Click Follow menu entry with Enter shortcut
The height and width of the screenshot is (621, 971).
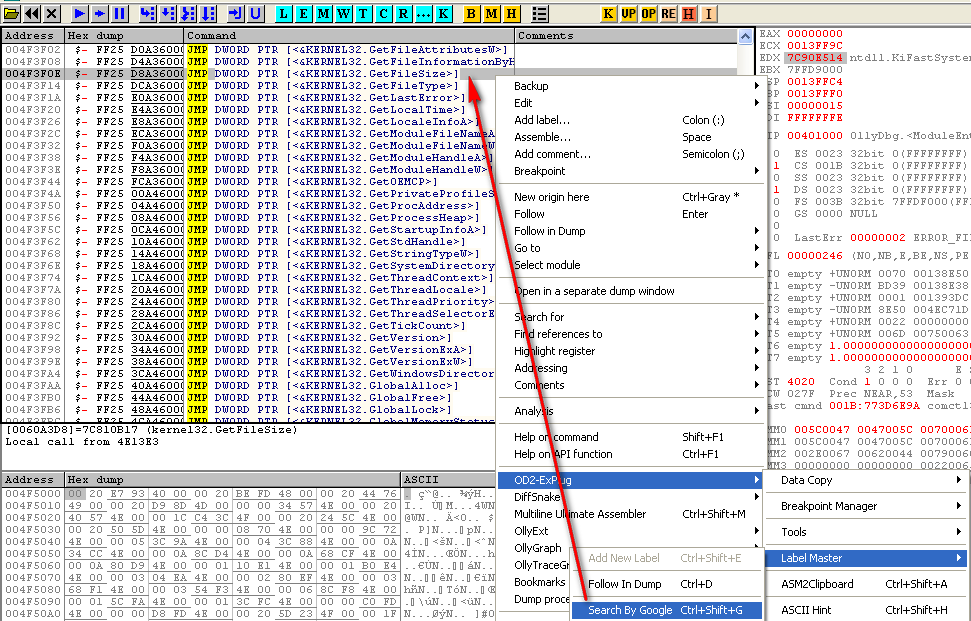630,214
